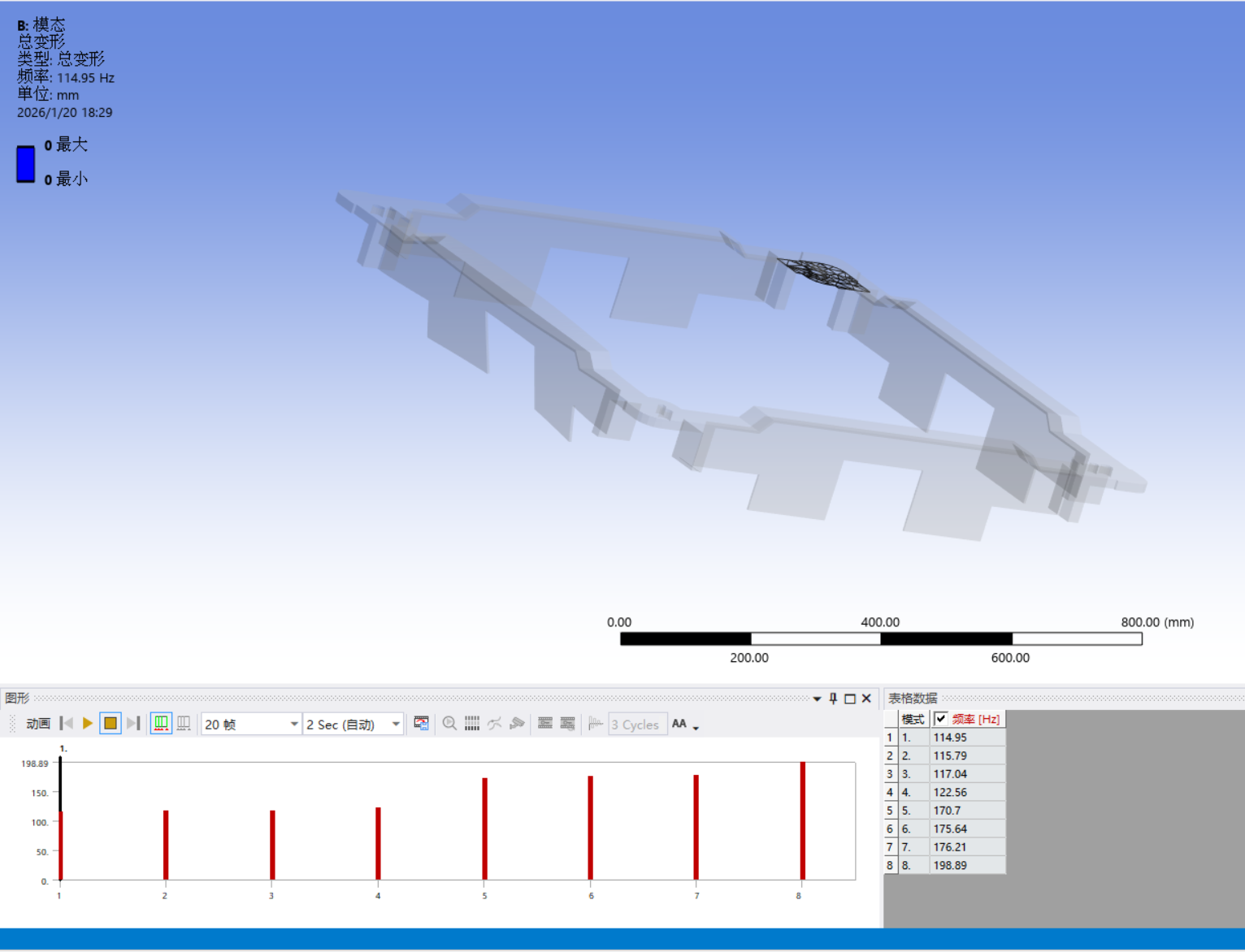This screenshot has width=1245, height=952.
Task: Click mode 8 bar in chart
Action: [x=803, y=820]
